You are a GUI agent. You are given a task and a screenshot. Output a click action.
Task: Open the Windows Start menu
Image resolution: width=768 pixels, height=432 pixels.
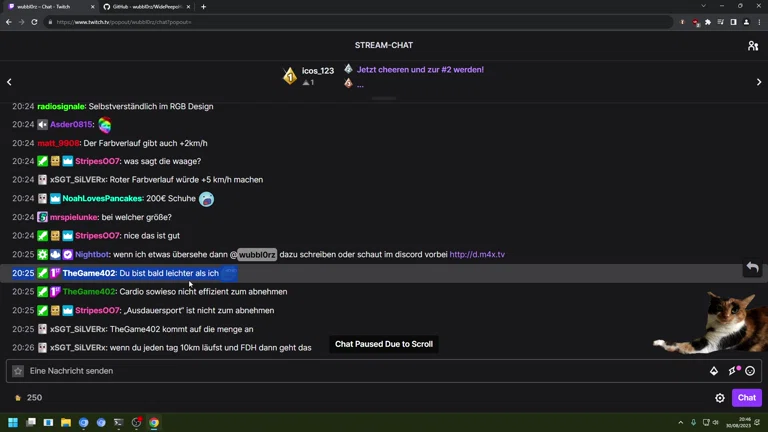point(14,423)
